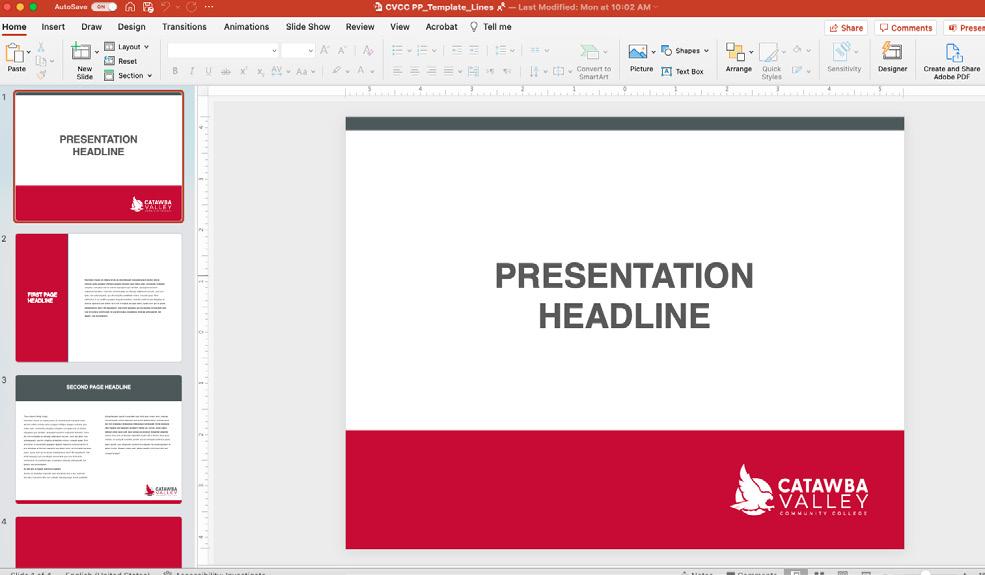Click the Quick Styles icon

click(x=769, y=52)
